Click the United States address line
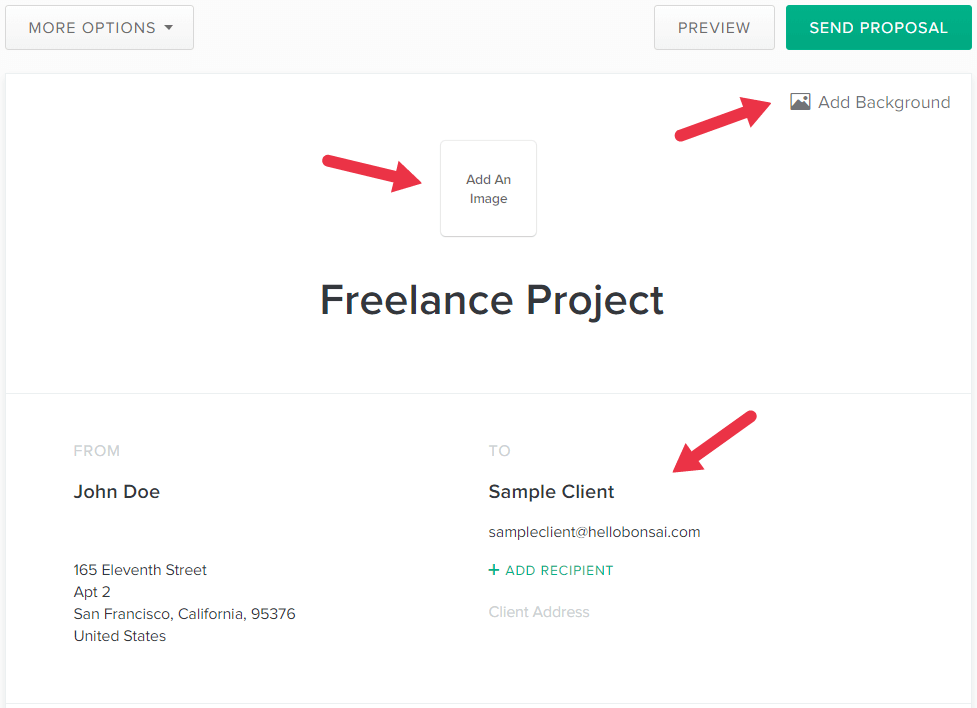 point(119,635)
